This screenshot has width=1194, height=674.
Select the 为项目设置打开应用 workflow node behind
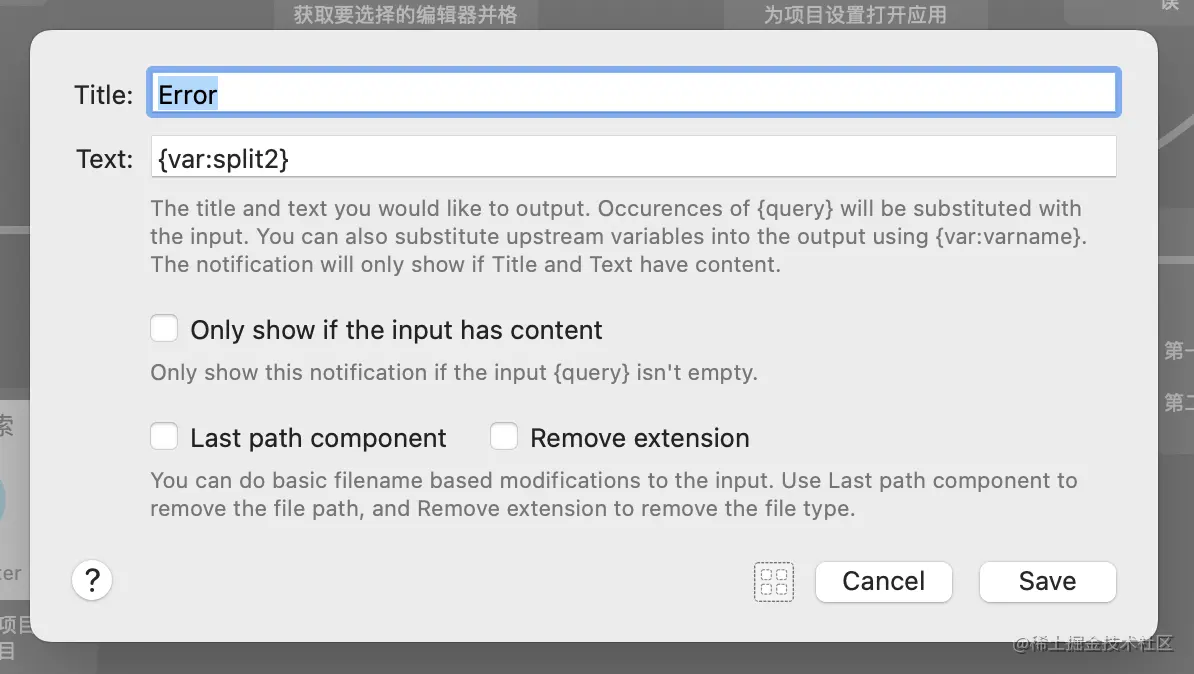click(855, 14)
